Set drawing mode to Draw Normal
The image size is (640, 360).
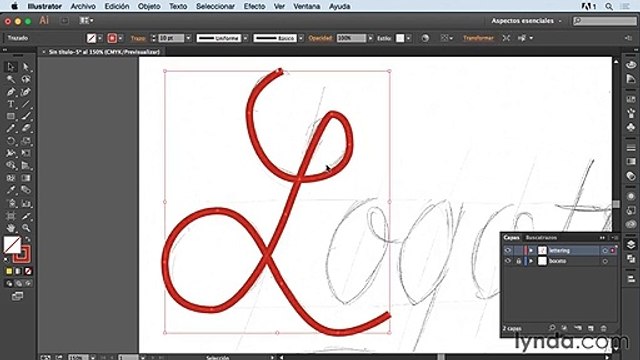pyautogui.click(x=9, y=284)
